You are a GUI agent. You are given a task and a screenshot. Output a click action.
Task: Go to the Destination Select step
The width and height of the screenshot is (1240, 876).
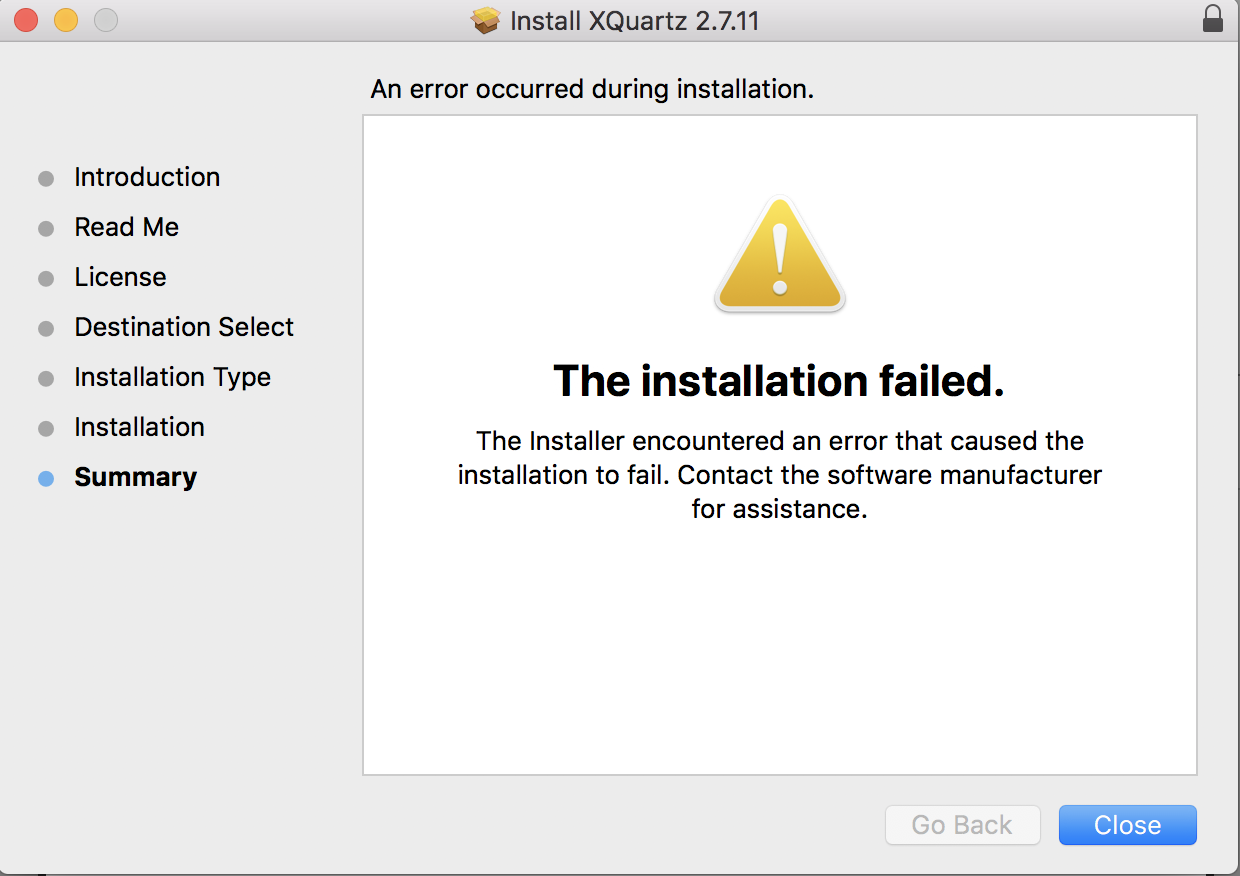tap(184, 327)
